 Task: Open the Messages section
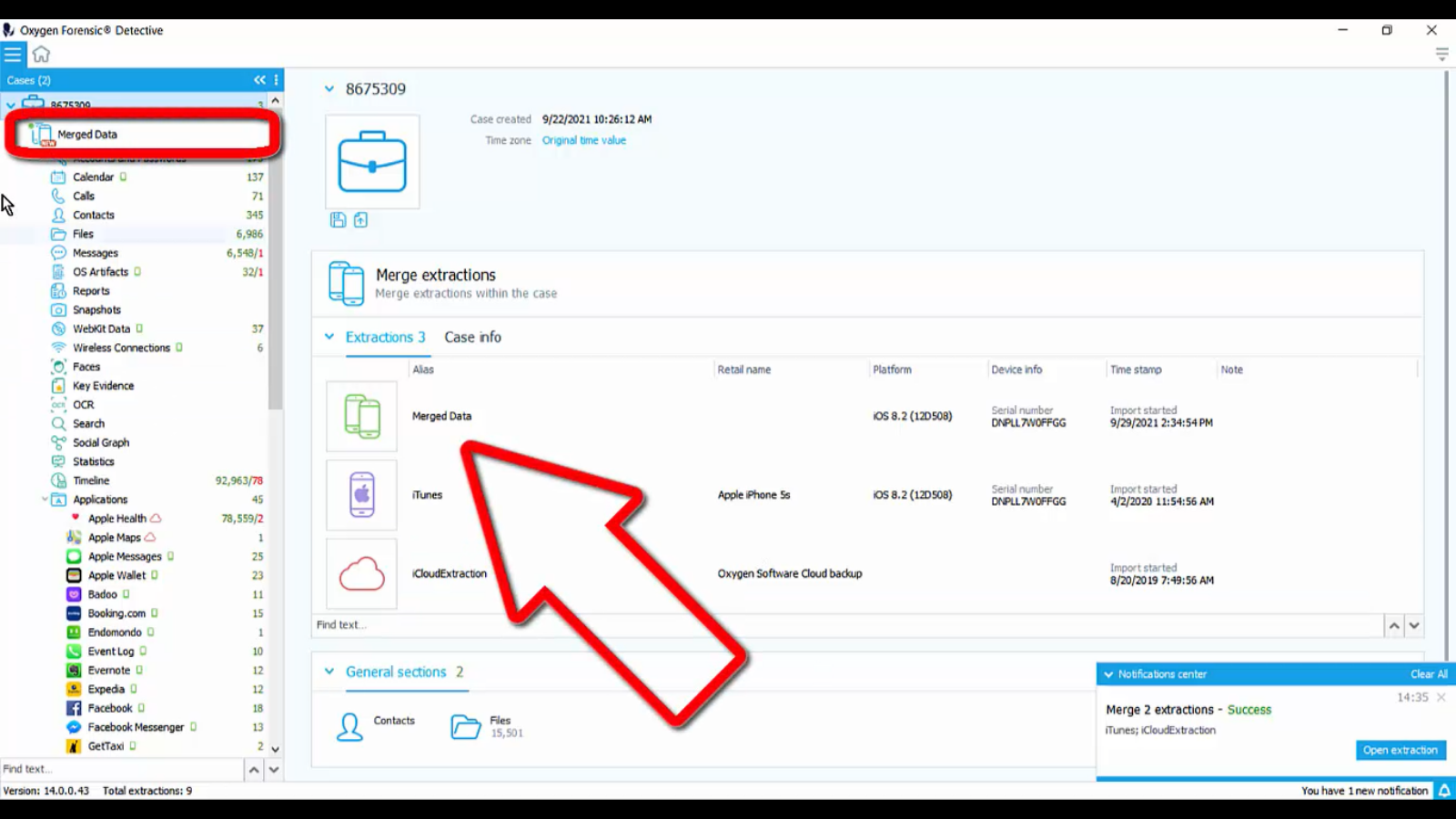pos(96,254)
